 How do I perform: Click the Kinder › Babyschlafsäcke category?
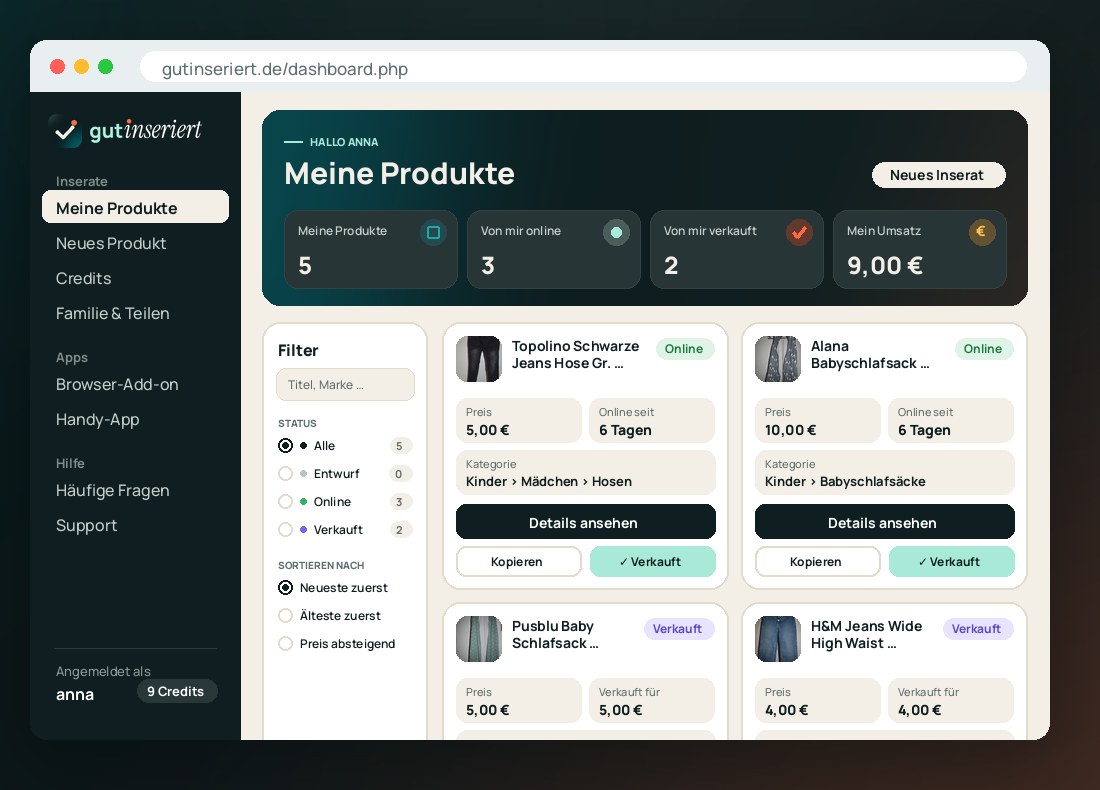pyautogui.click(x=845, y=481)
